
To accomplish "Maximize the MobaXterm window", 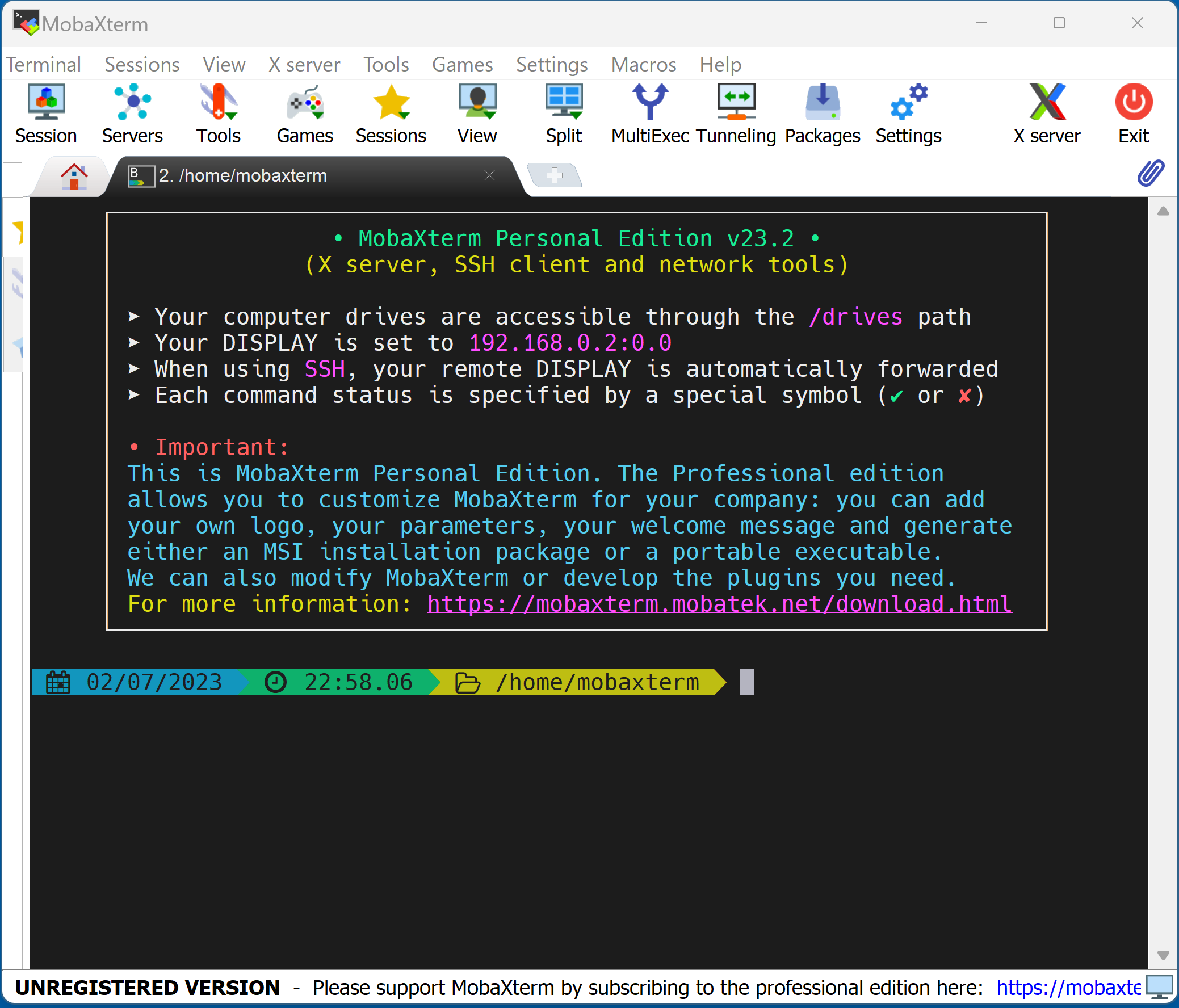I will pyautogui.click(x=1059, y=23).
